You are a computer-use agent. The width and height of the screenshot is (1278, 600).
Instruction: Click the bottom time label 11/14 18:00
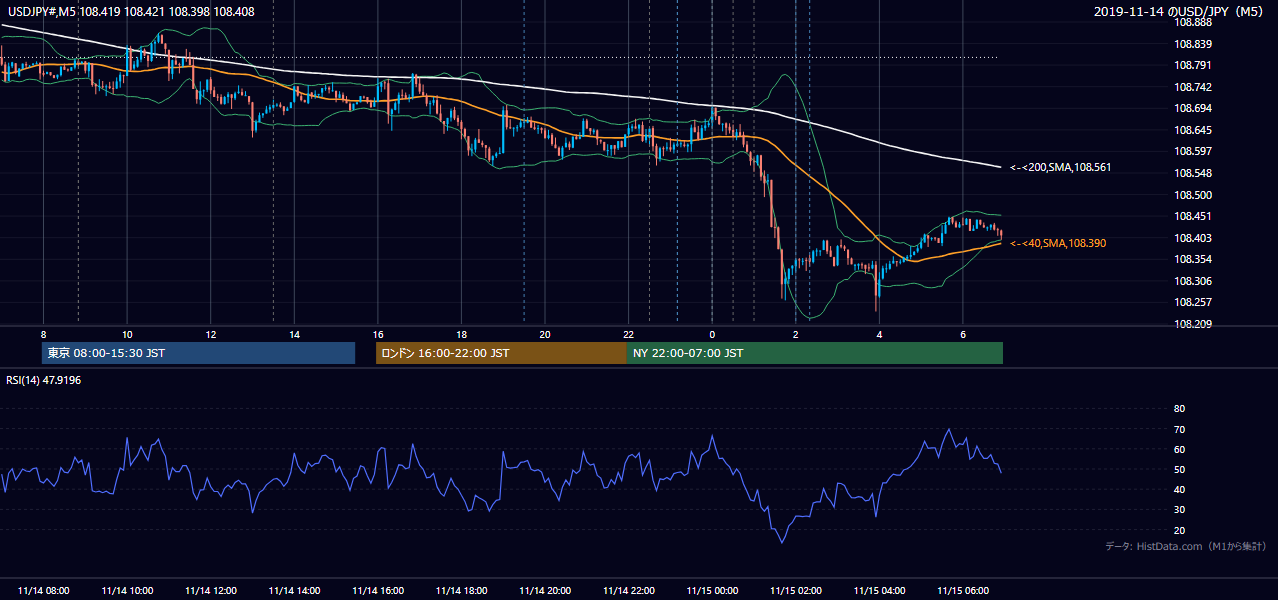click(x=461, y=591)
